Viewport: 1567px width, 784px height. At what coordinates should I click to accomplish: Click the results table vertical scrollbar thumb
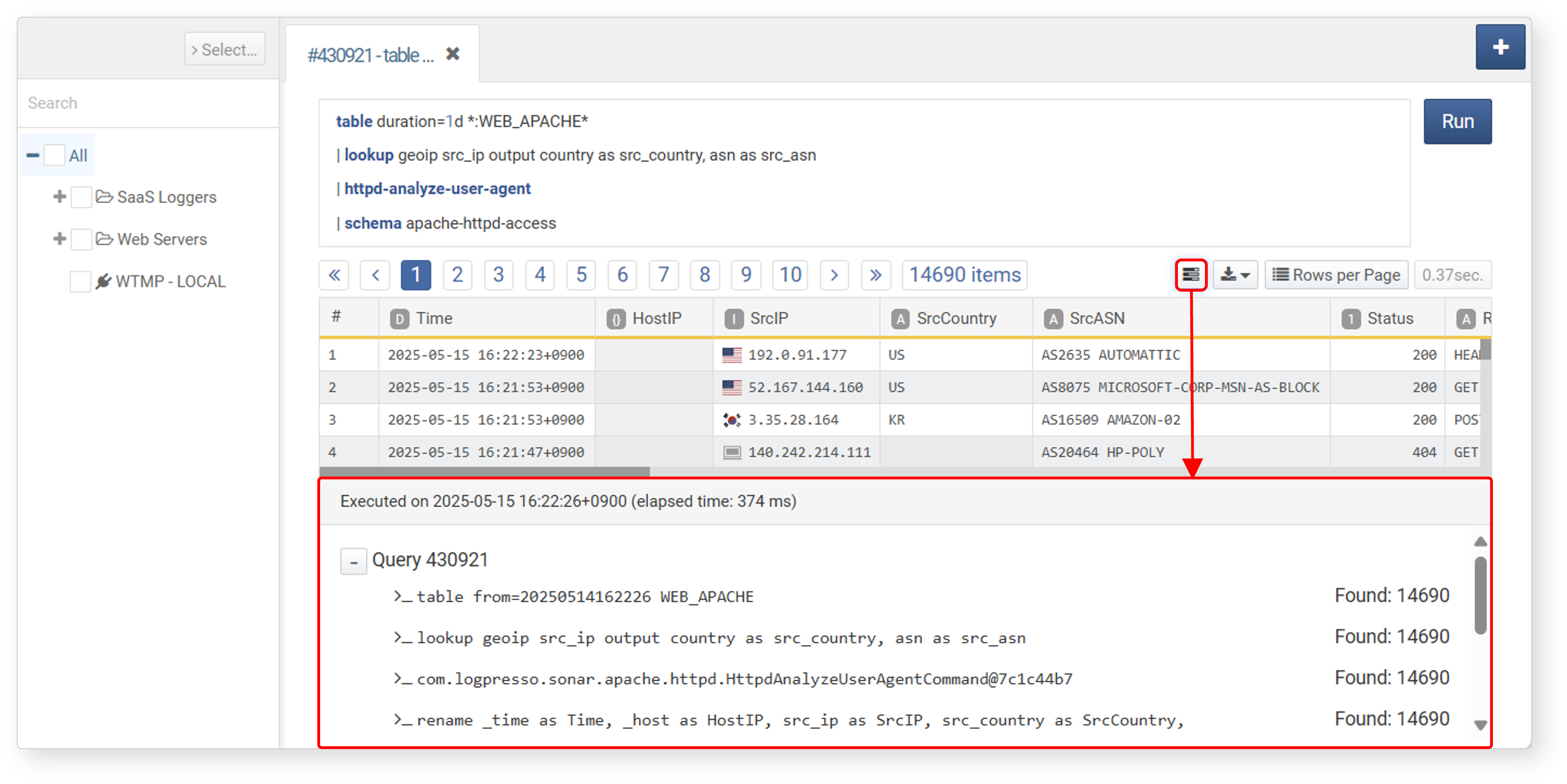(x=1485, y=350)
